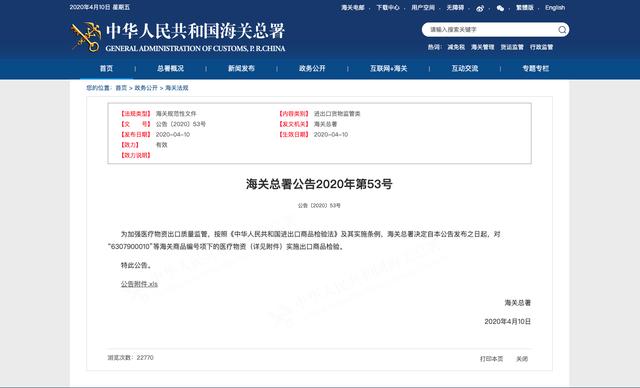Go to 互动交流 section
Image resolution: width=640 pixels, height=388 pixels.
pyautogui.click(x=464, y=69)
